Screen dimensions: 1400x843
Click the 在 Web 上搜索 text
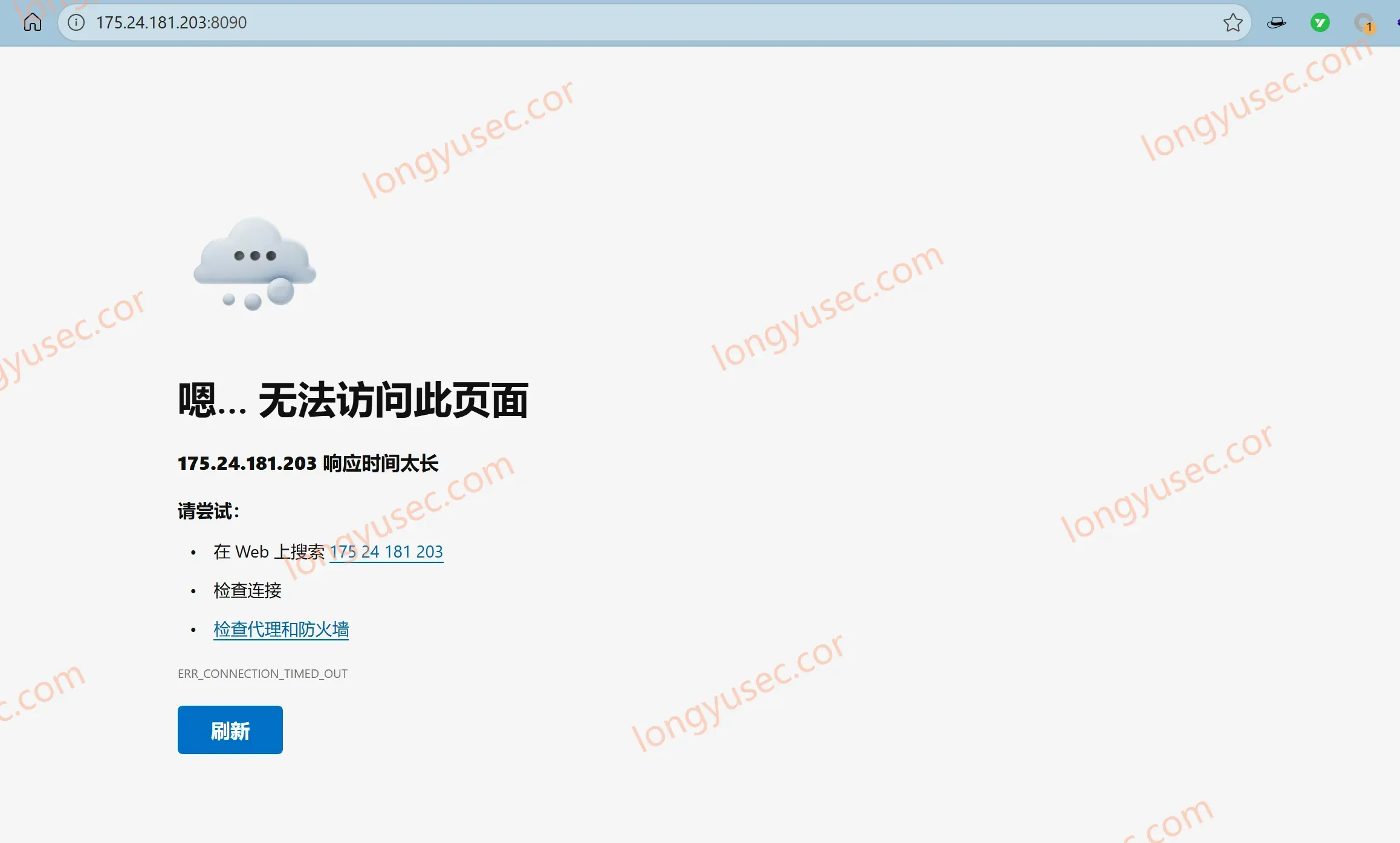(269, 552)
